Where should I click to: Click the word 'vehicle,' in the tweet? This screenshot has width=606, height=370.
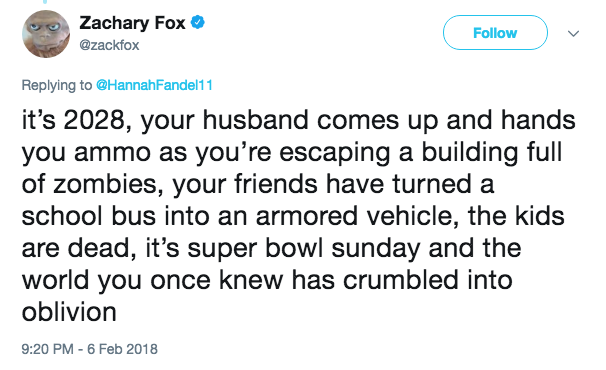click(413, 216)
